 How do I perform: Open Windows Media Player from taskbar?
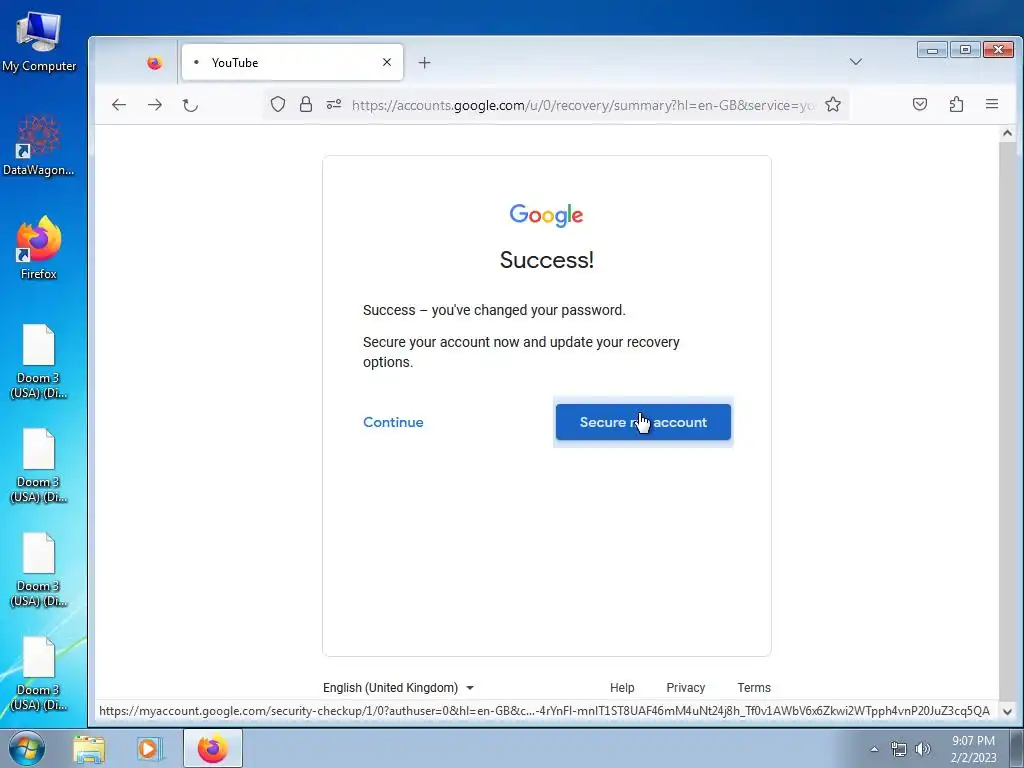(x=148, y=749)
